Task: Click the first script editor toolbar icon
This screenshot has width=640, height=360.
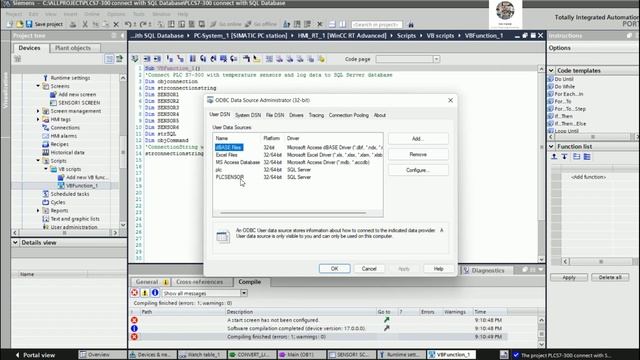Action: tap(135, 59)
